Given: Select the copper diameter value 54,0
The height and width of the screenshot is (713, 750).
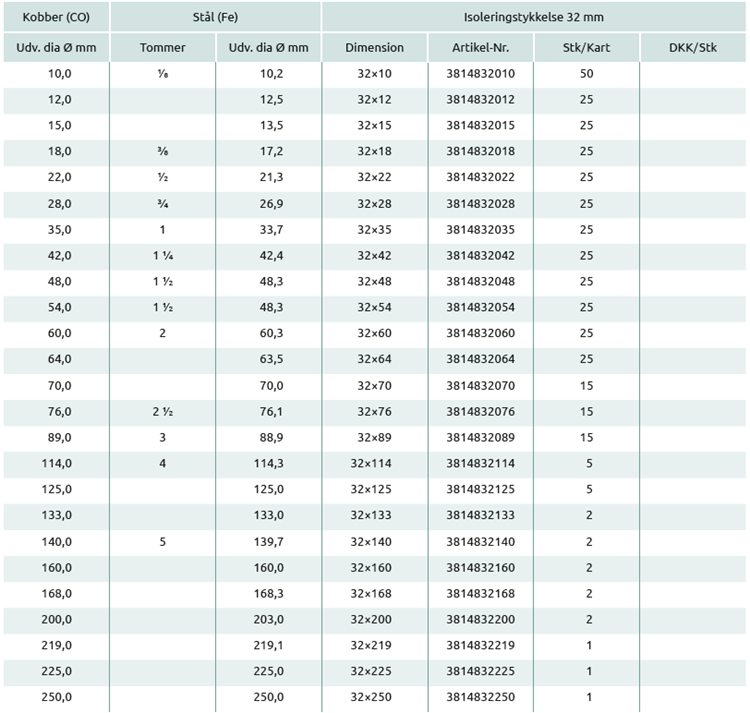Looking at the screenshot, I should point(59,307).
